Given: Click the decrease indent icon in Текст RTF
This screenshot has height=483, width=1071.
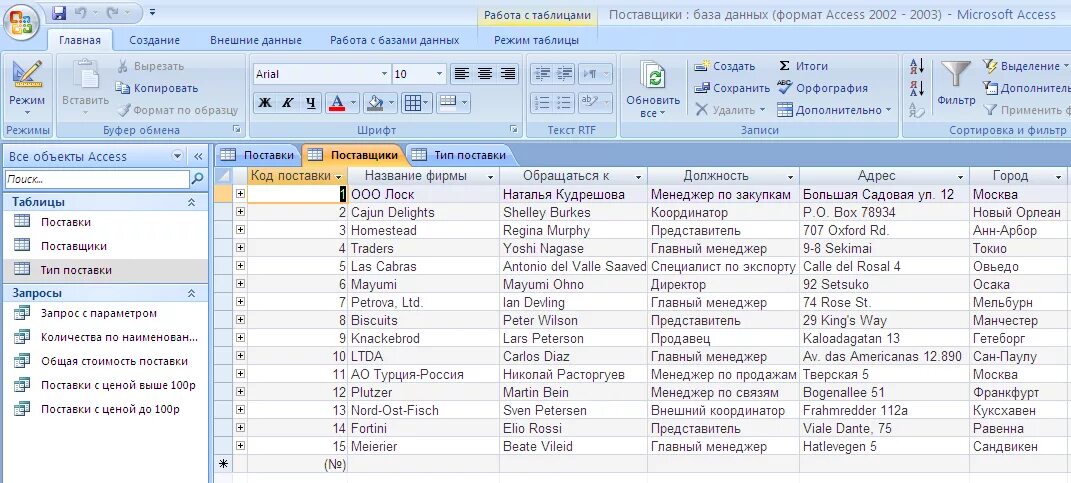Looking at the screenshot, I should [x=542, y=74].
